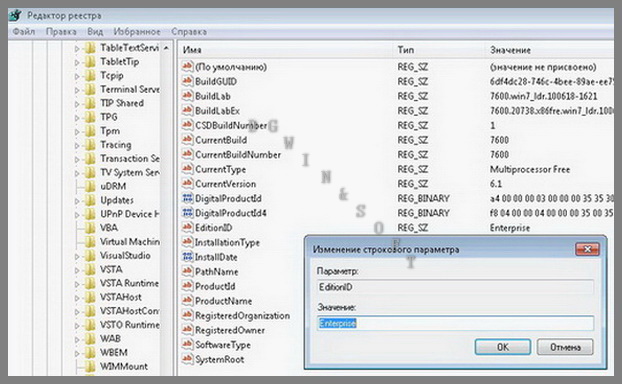Click the PathName string value icon
Image resolution: width=622 pixels, height=384 pixels.
click(187, 271)
